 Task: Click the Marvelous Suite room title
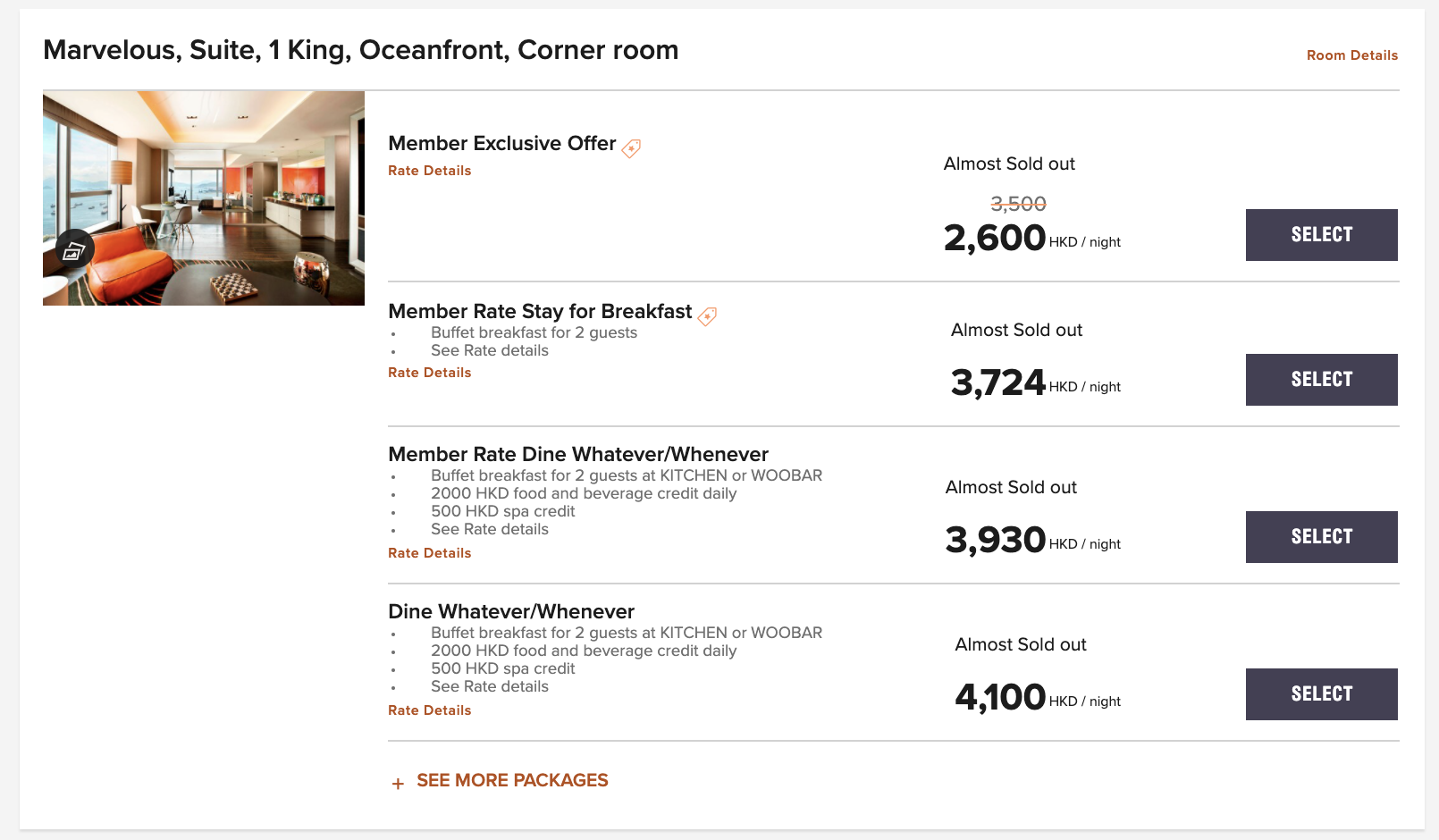[361, 50]
